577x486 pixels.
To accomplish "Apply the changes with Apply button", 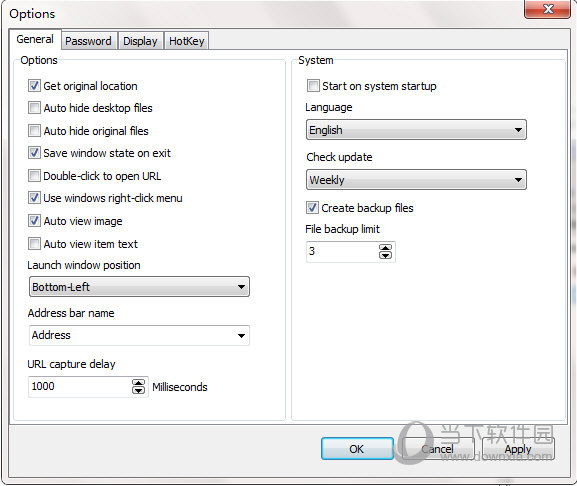I will 518,449.
